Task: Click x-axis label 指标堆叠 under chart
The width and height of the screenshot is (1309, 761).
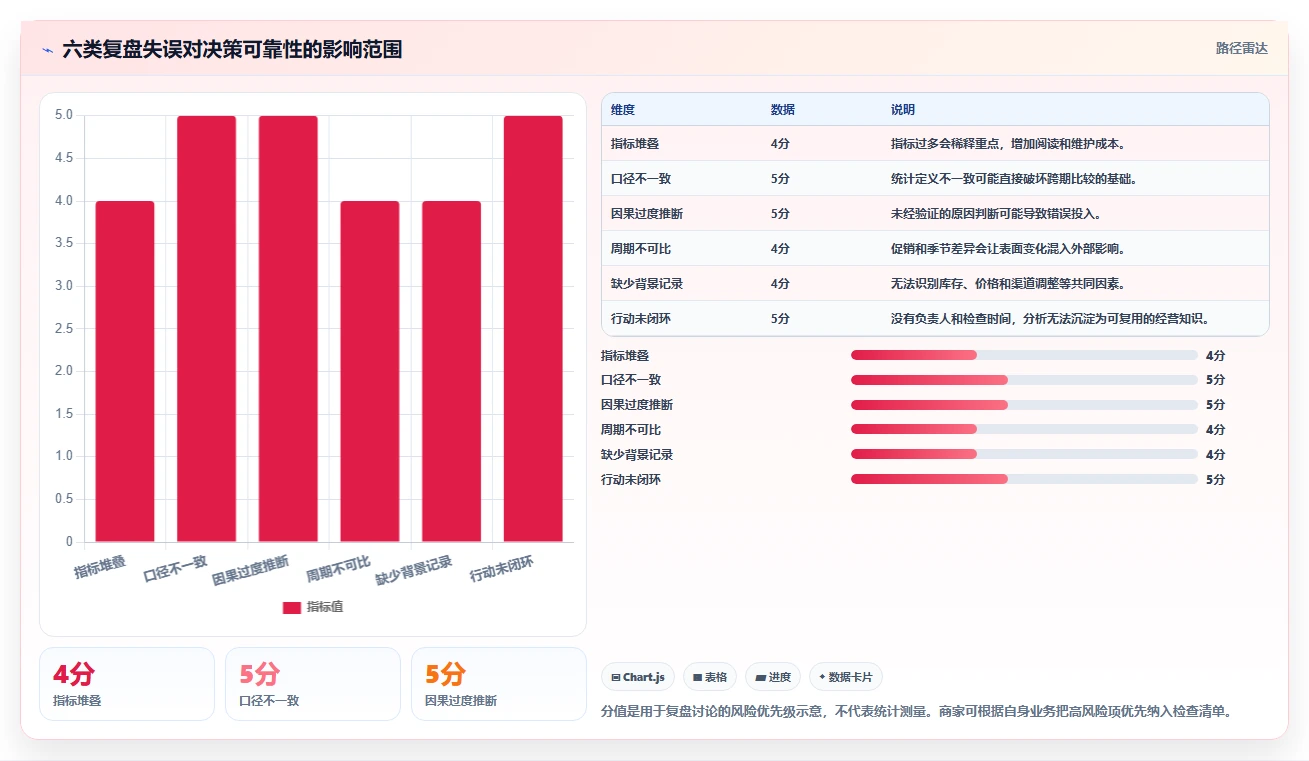Action: click(x=100, y=567)
